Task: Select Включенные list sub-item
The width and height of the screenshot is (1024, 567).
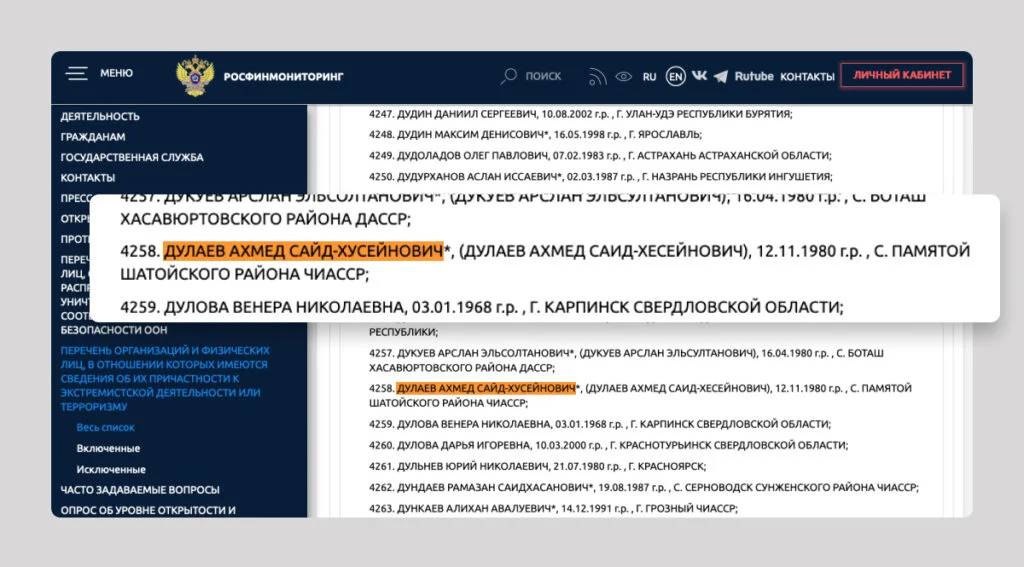Action: click(108, 449)
